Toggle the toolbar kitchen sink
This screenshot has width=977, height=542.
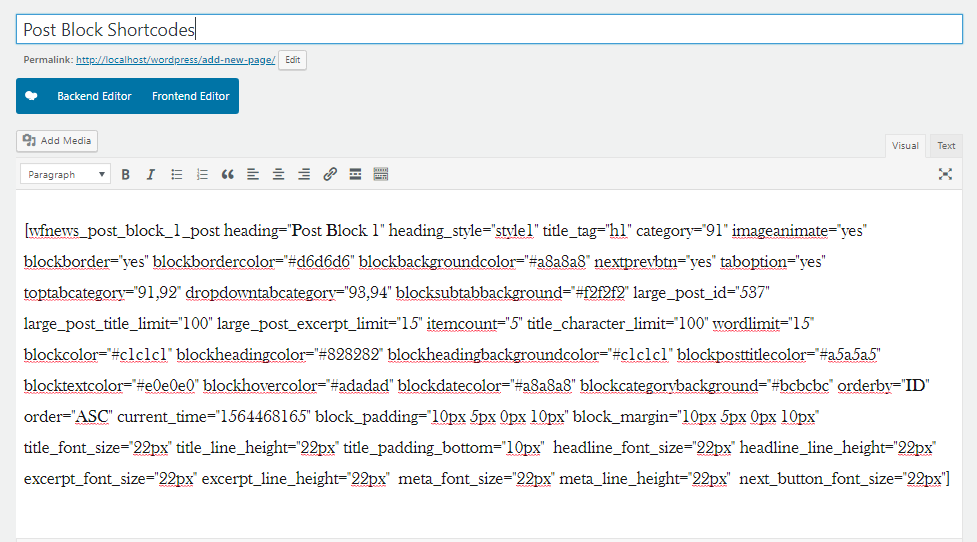click(381, 174)
